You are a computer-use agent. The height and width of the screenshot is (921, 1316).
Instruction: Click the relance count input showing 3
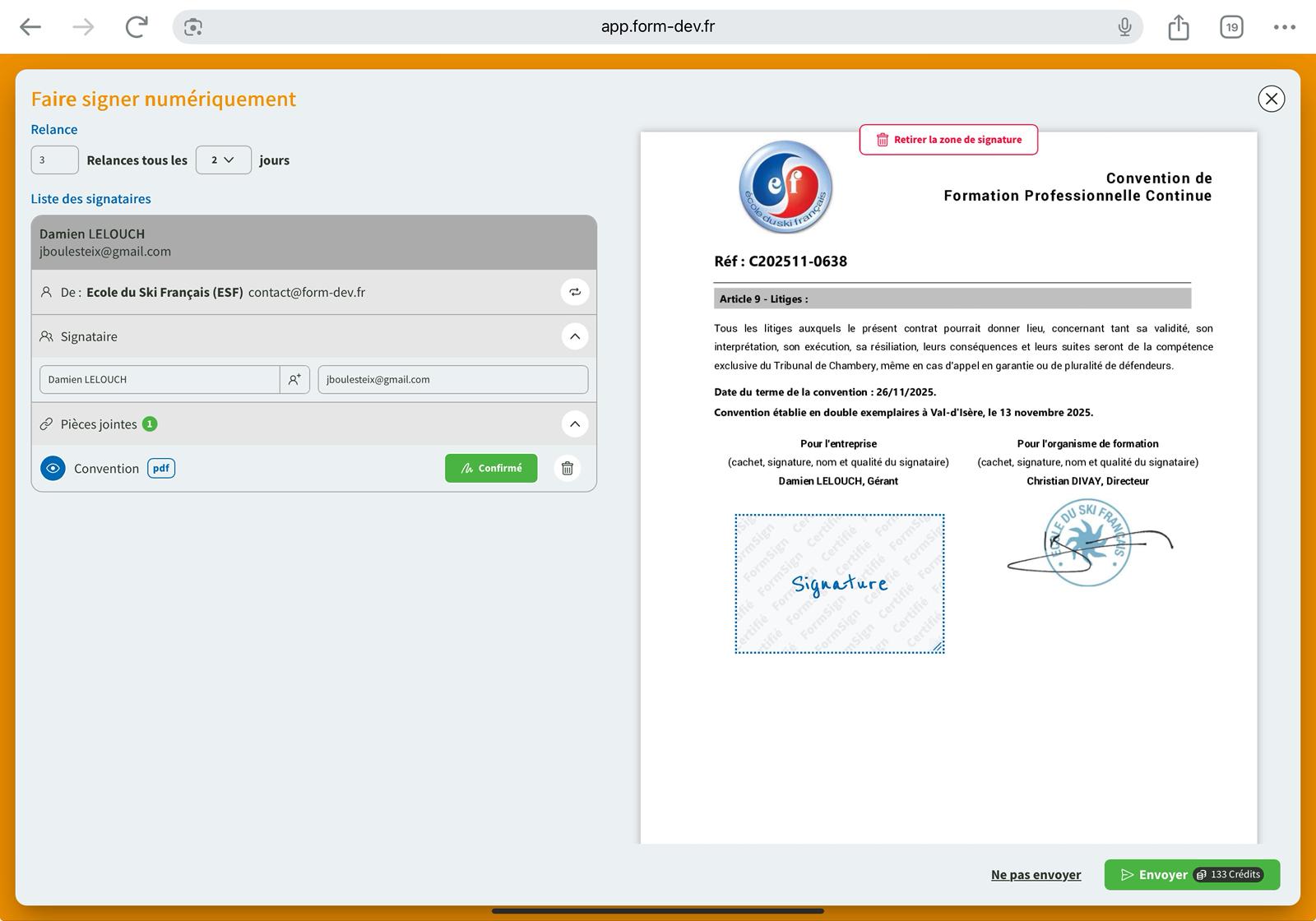(54, 160)
